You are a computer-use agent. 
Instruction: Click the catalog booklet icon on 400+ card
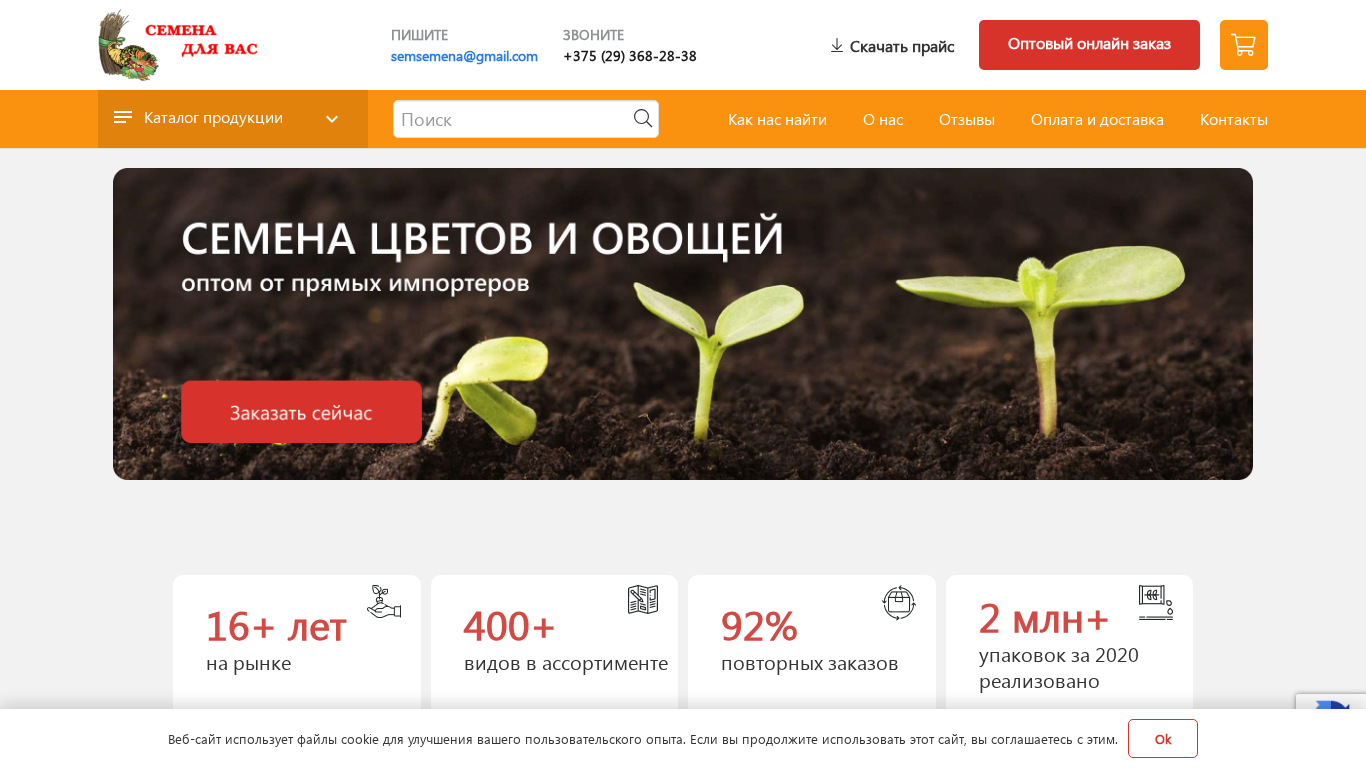point(643,600)
